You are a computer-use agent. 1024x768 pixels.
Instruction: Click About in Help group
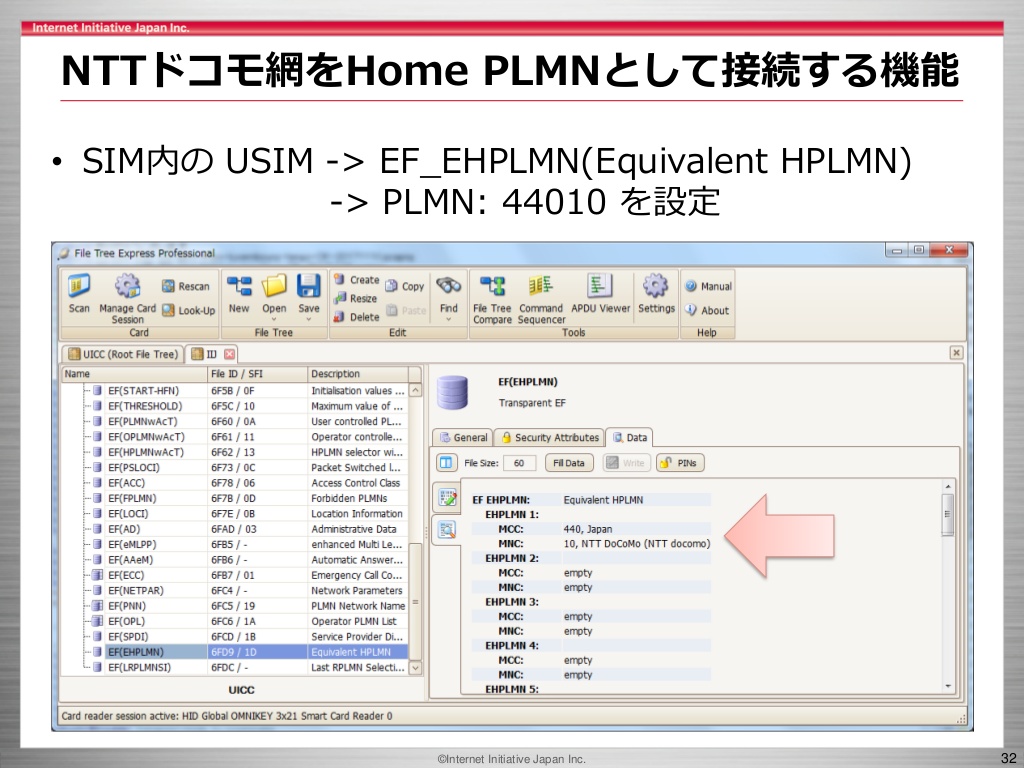point(707,310)
